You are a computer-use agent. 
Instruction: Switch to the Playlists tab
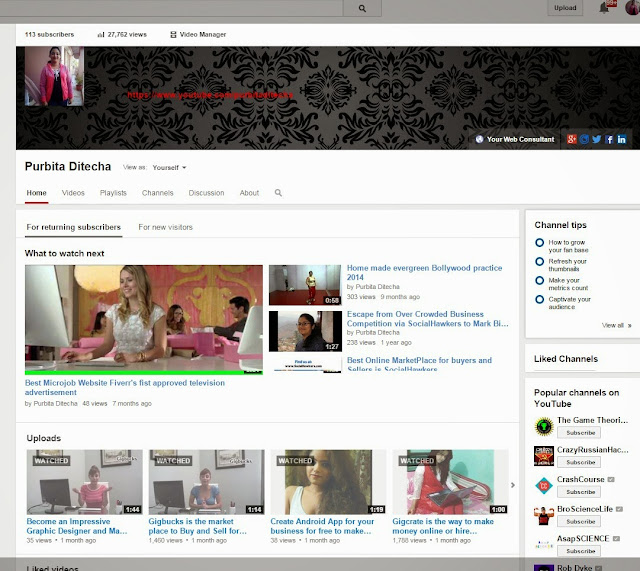point(113,193)
